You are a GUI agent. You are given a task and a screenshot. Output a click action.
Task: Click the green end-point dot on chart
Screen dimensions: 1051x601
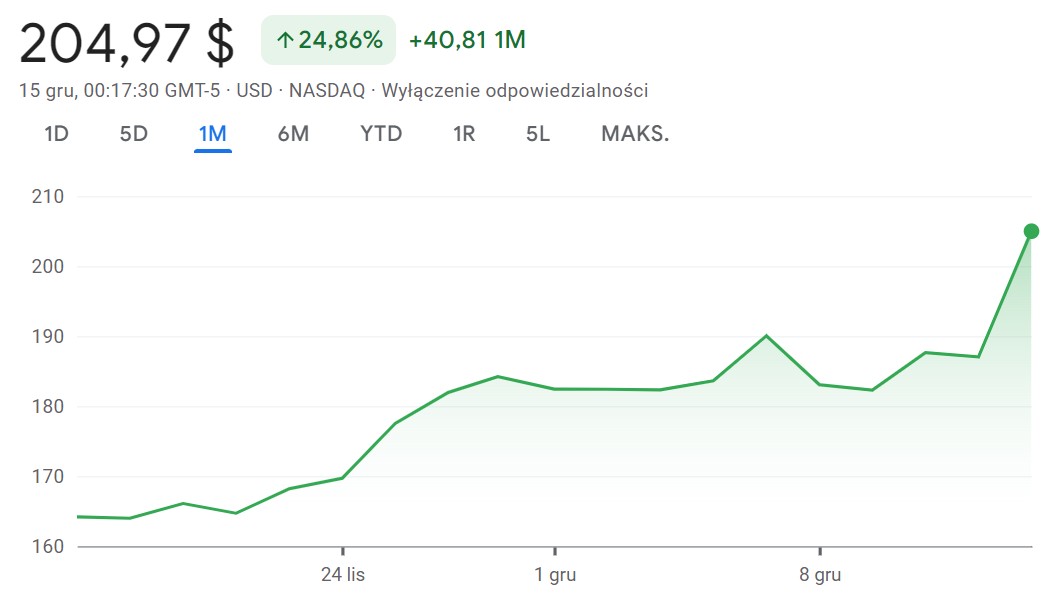[1031, 231]
